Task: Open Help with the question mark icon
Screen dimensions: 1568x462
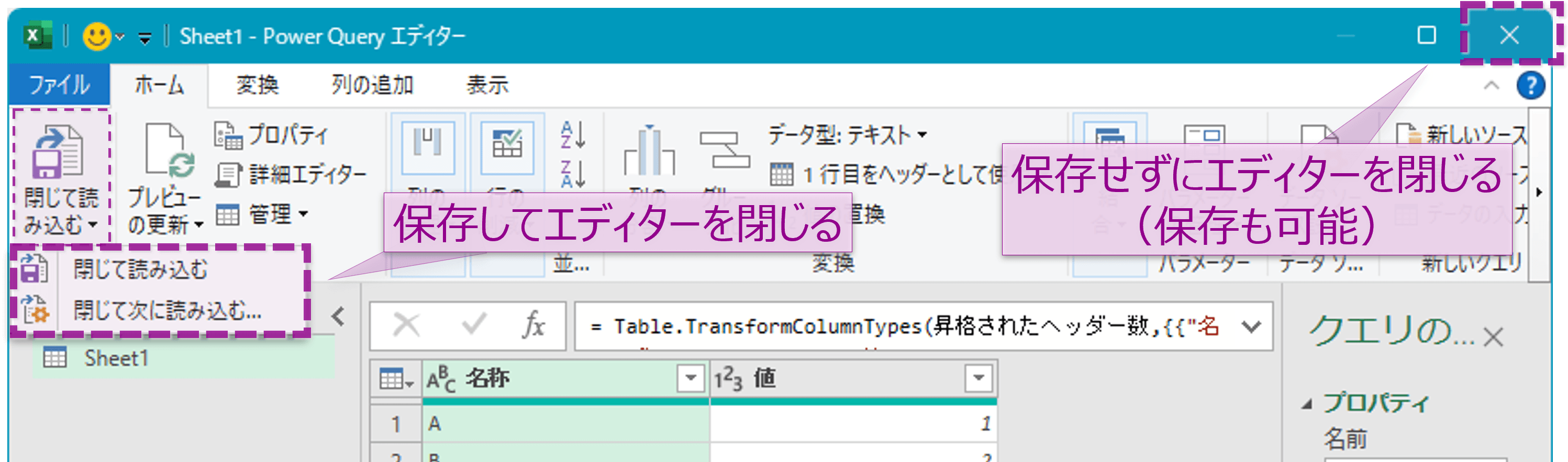Action: click(1530, 85)
